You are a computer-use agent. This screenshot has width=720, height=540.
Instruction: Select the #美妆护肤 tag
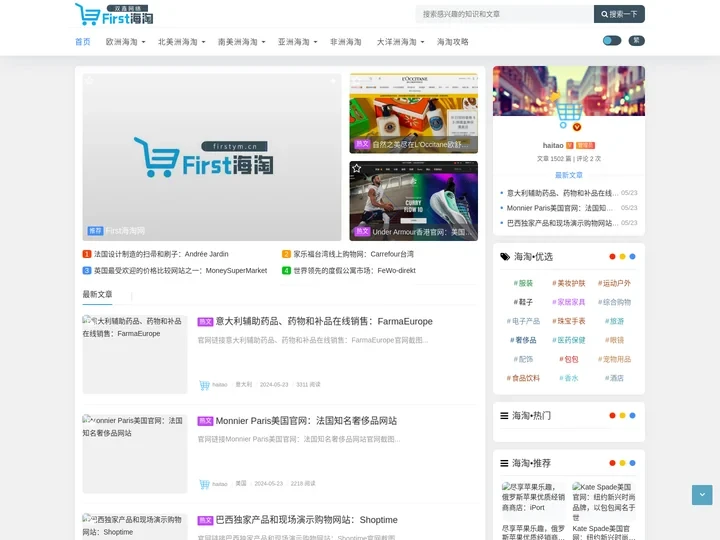pyautogui.click(x=568, y=283)
